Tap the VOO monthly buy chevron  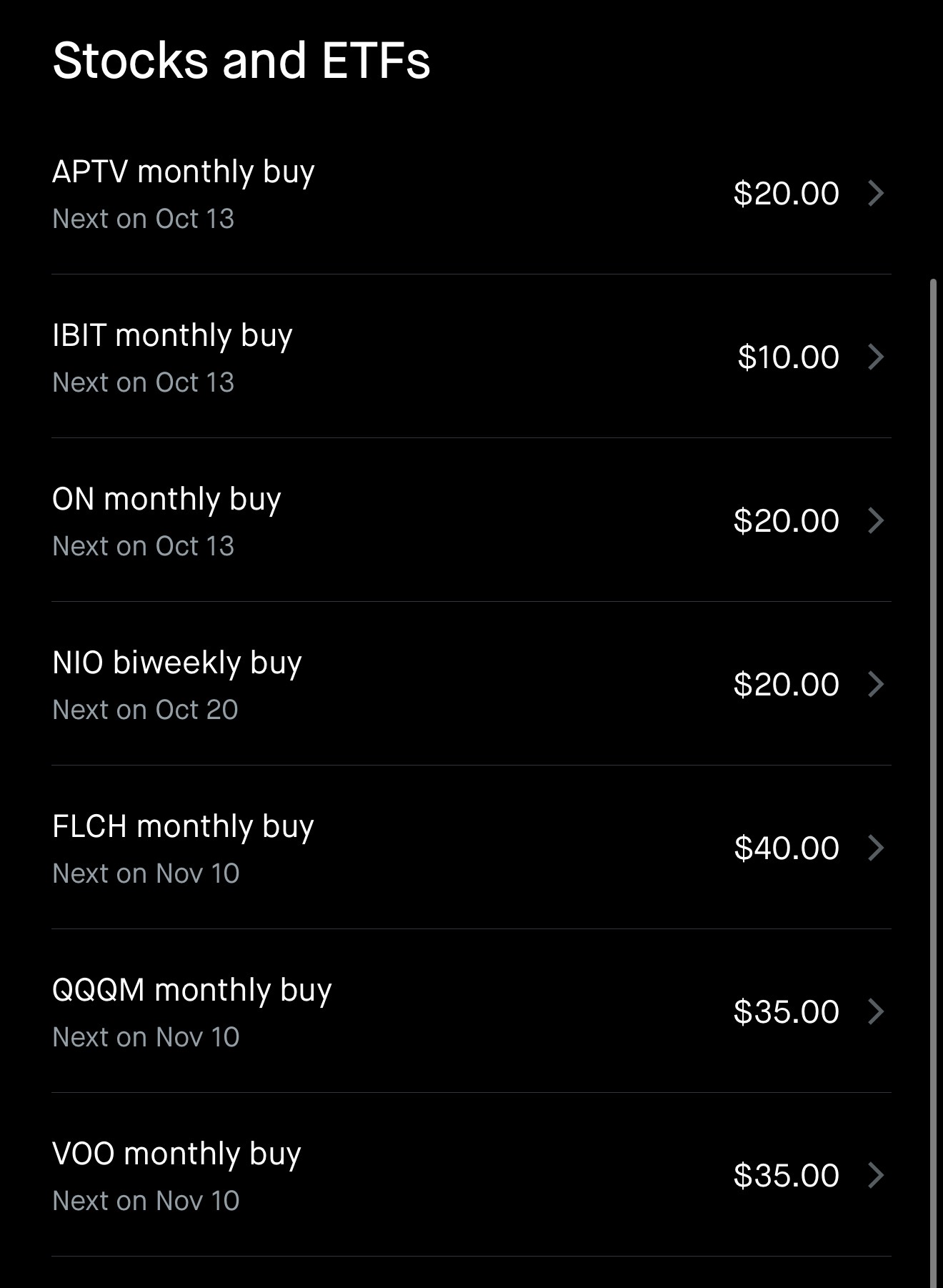click(x=876, y=1175)
